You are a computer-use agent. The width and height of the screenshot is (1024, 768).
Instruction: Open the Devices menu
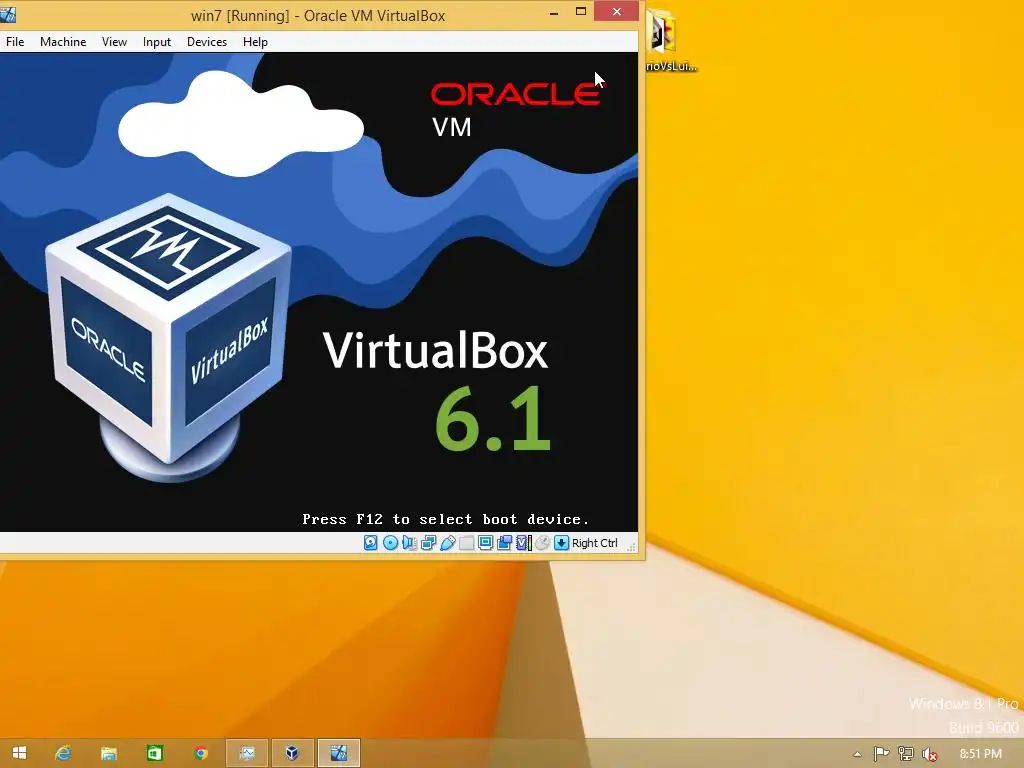click(207, 42)
